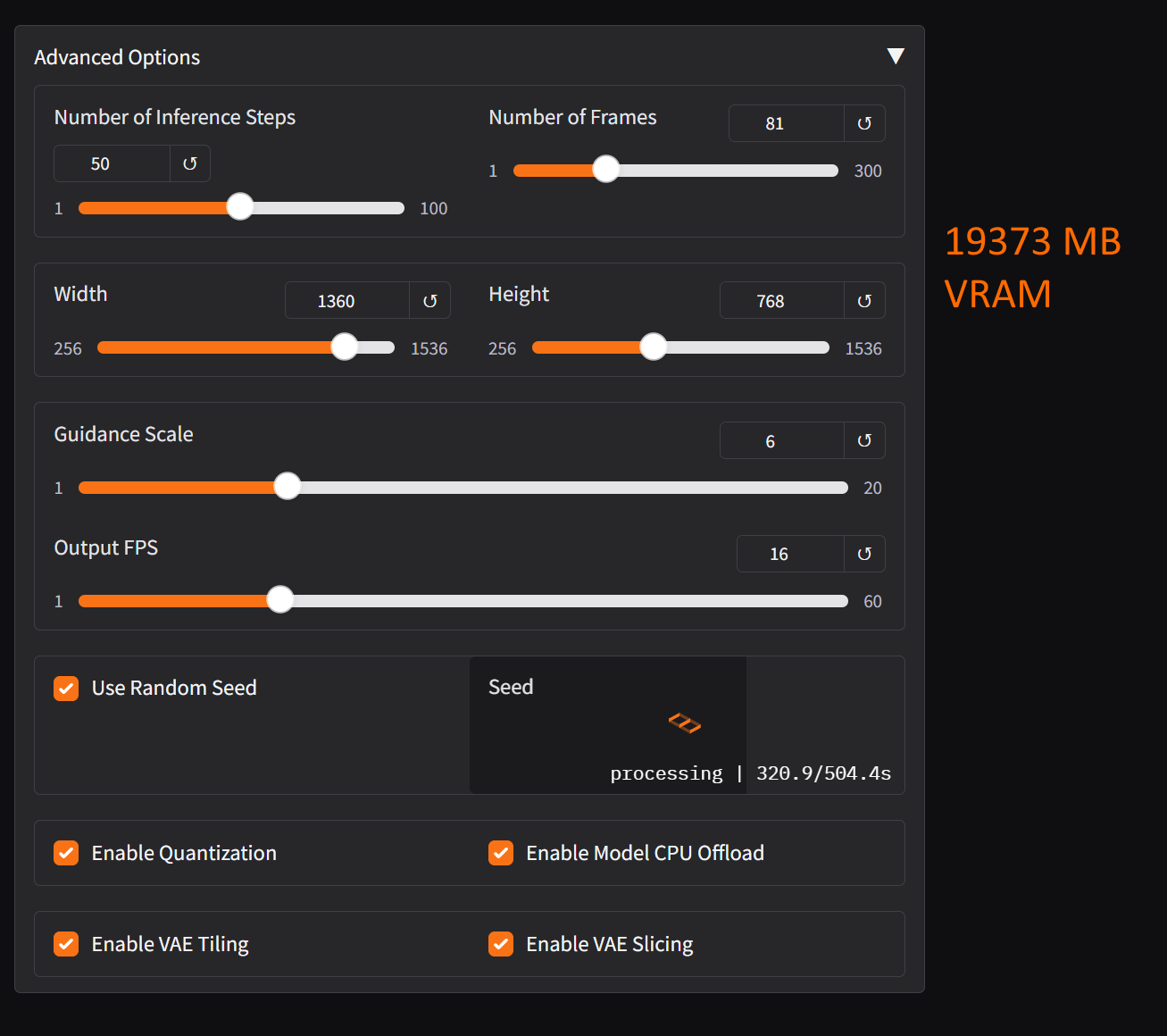
Task: Disable VAE Tiling
Action: pyautogui.click(x=66, y=944)
